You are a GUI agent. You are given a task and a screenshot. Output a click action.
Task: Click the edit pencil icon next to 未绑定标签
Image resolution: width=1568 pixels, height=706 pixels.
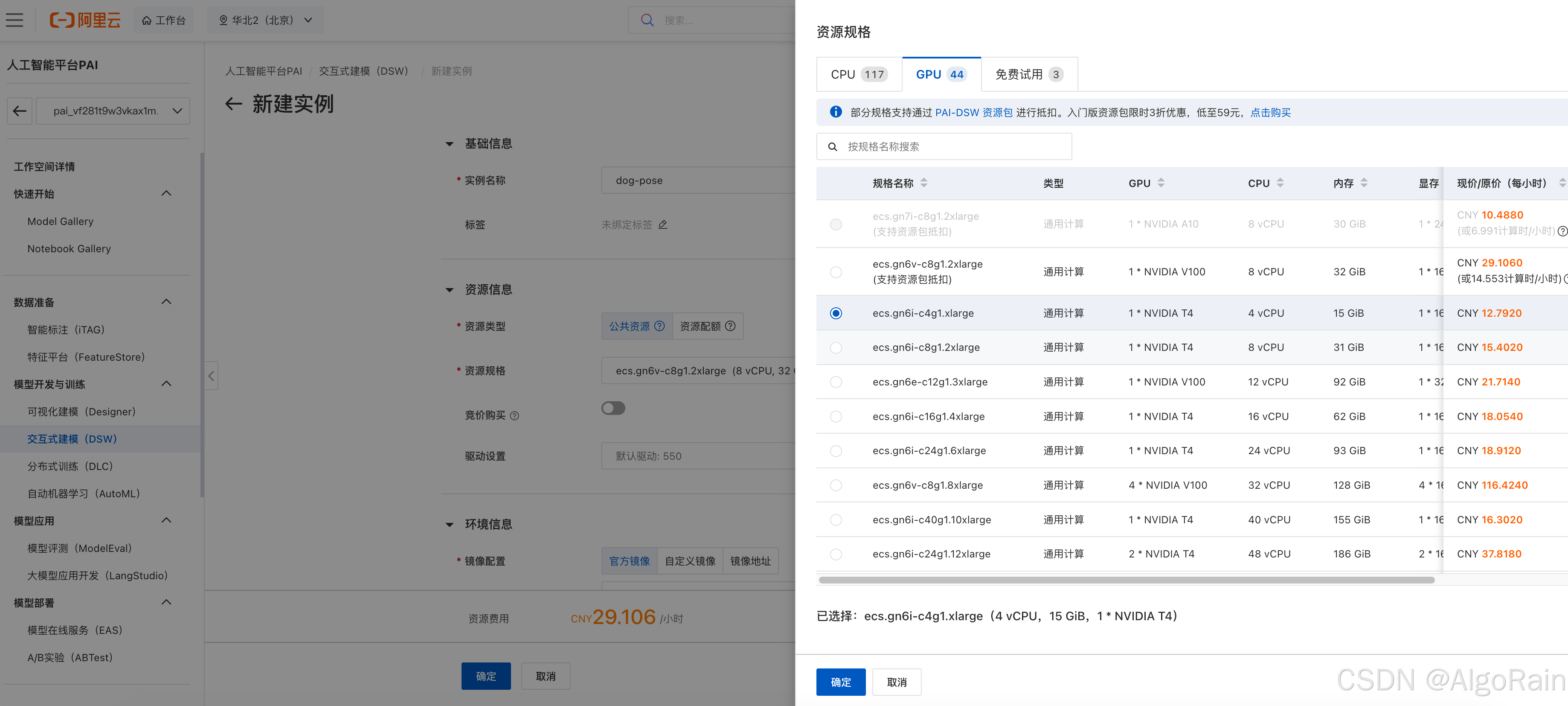tap(663, 225)
